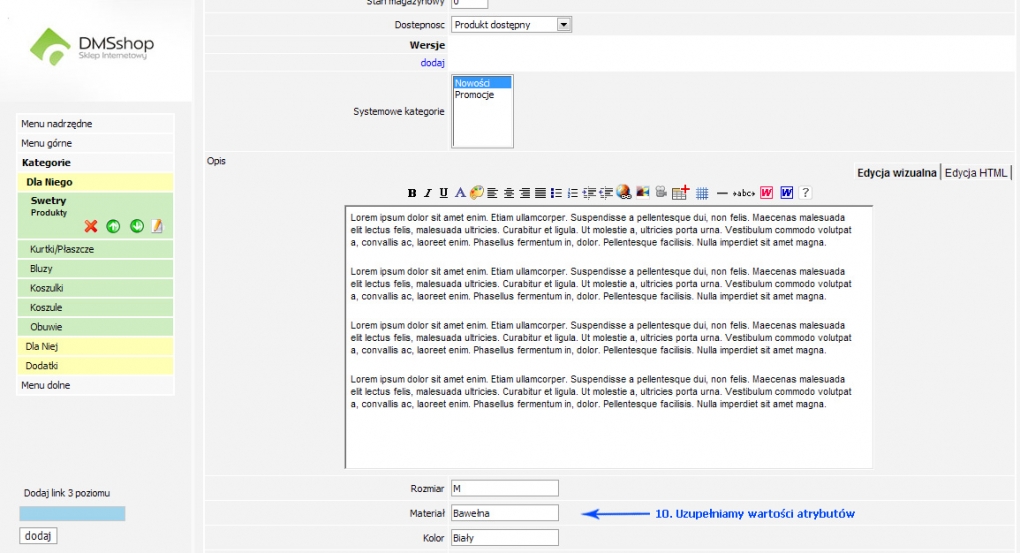This screenshot has width=1020, height=553.
Task: Select Nowości in the system categories list
Action: [481, 83]
